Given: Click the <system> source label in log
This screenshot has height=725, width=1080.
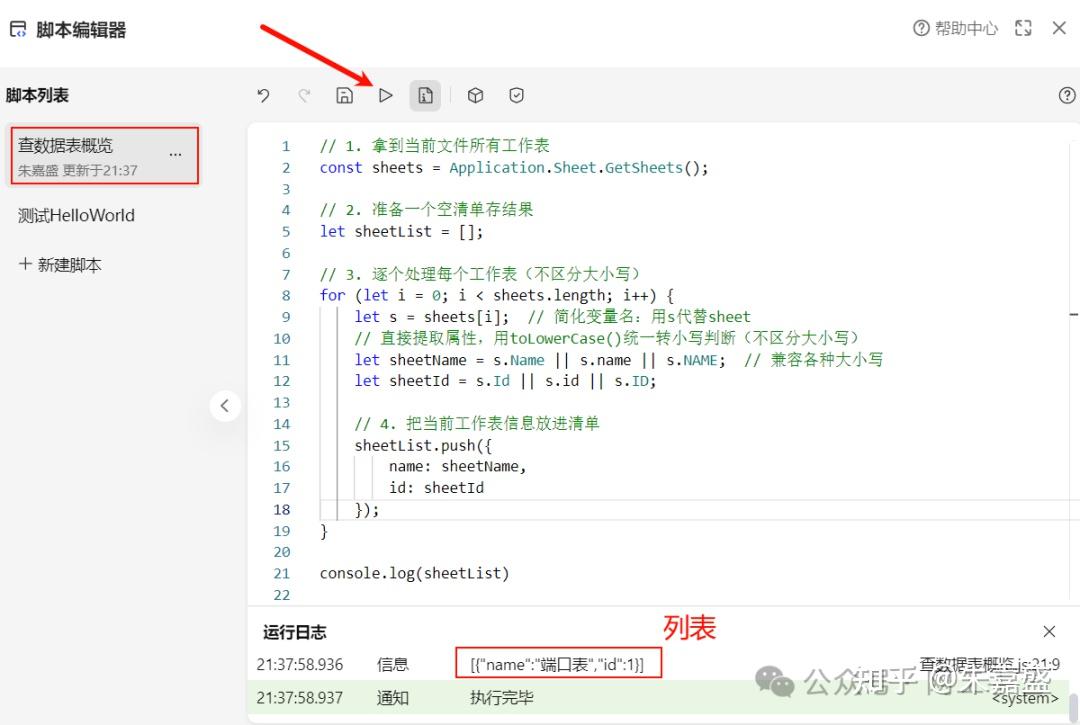Looking at the screenshot, I should point(1025,698).
